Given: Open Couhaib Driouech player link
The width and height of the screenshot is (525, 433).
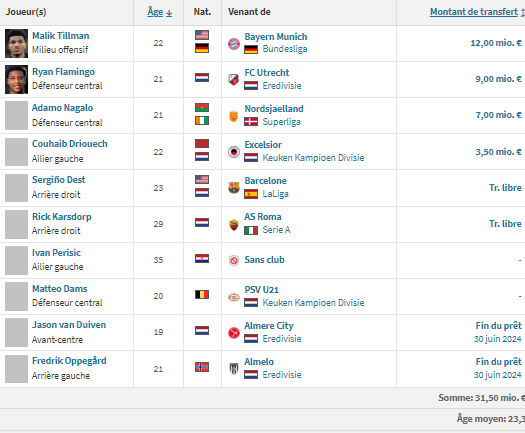Looking at the screenshot, I should click(x=70, y=144).
